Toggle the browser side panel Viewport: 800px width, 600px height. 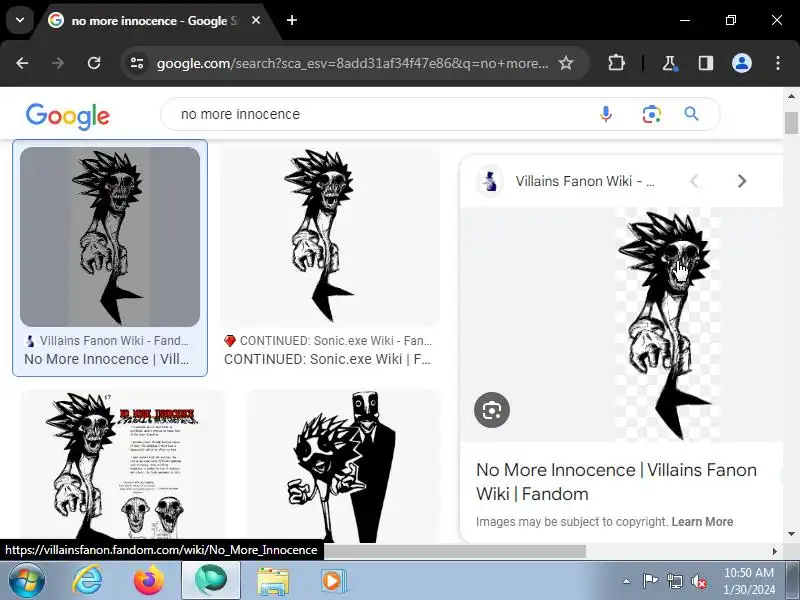706,63
